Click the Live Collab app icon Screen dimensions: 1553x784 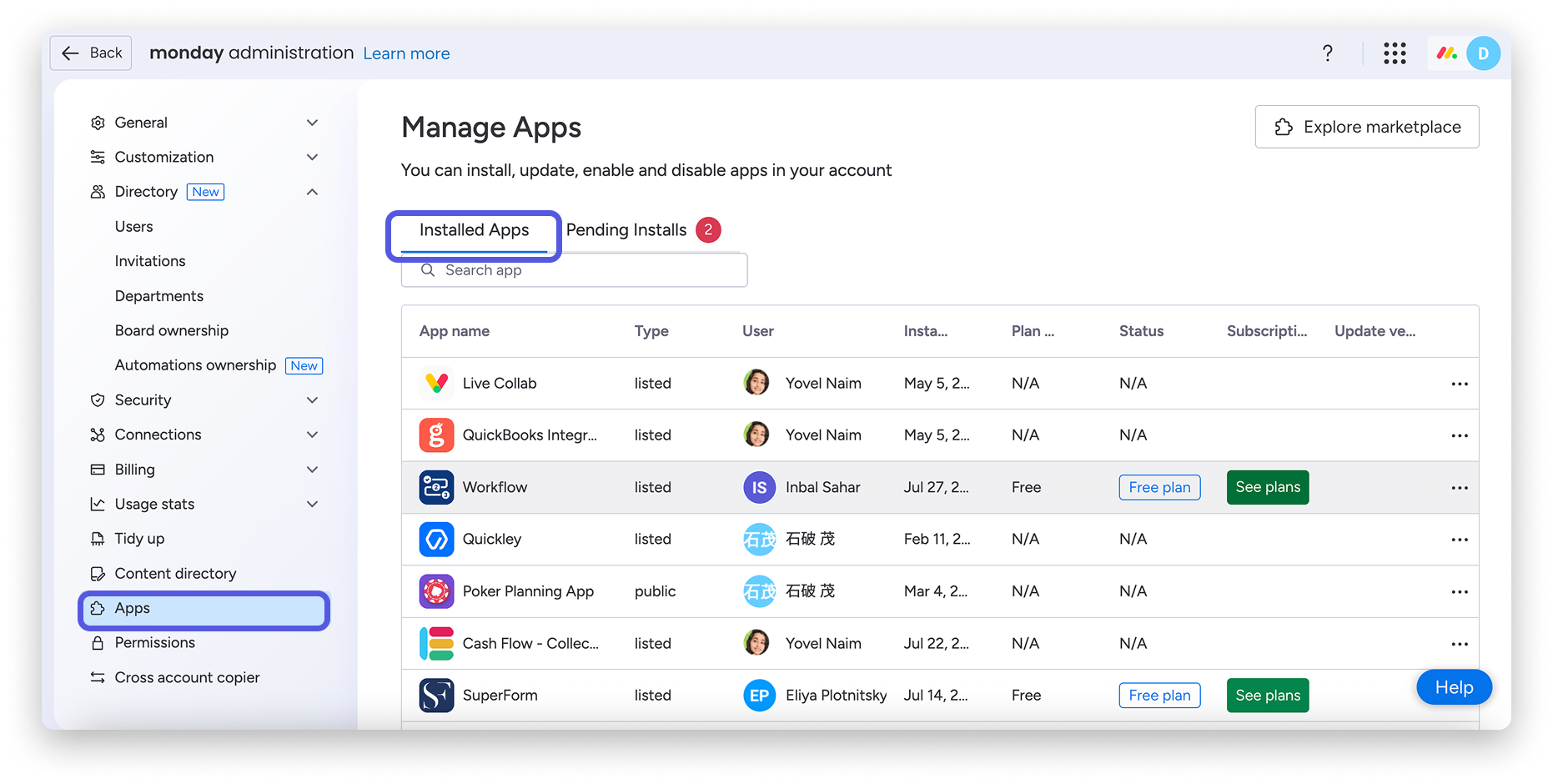click(436, 384)
